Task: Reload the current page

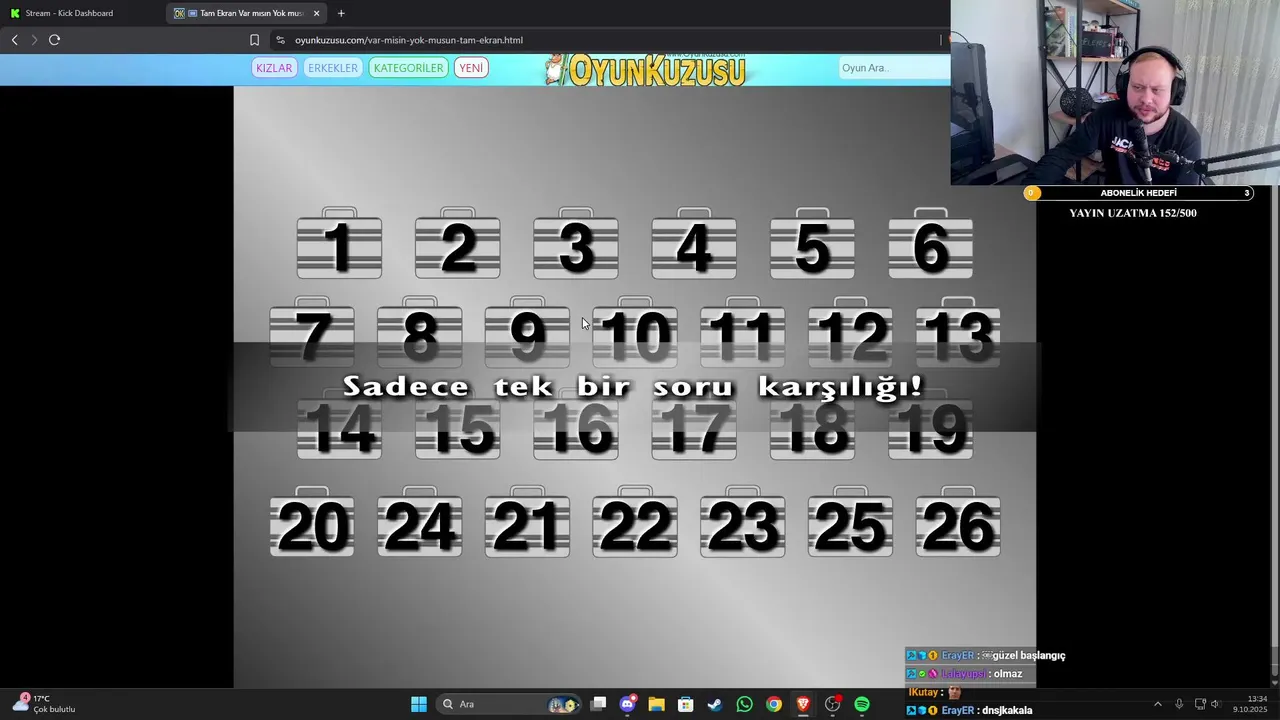Action: 54,40
